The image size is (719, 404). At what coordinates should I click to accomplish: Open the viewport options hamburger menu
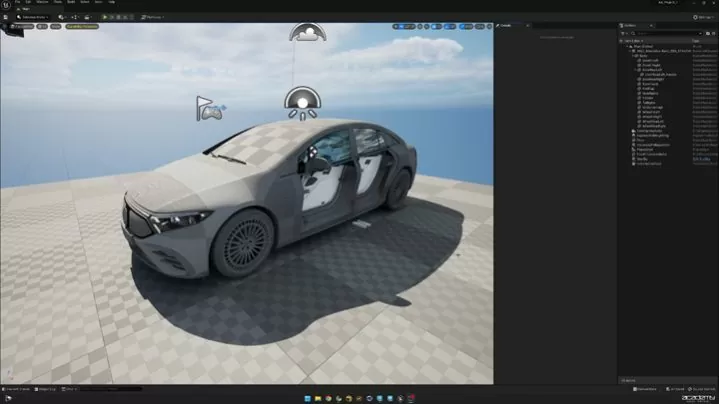pos(4,26)
